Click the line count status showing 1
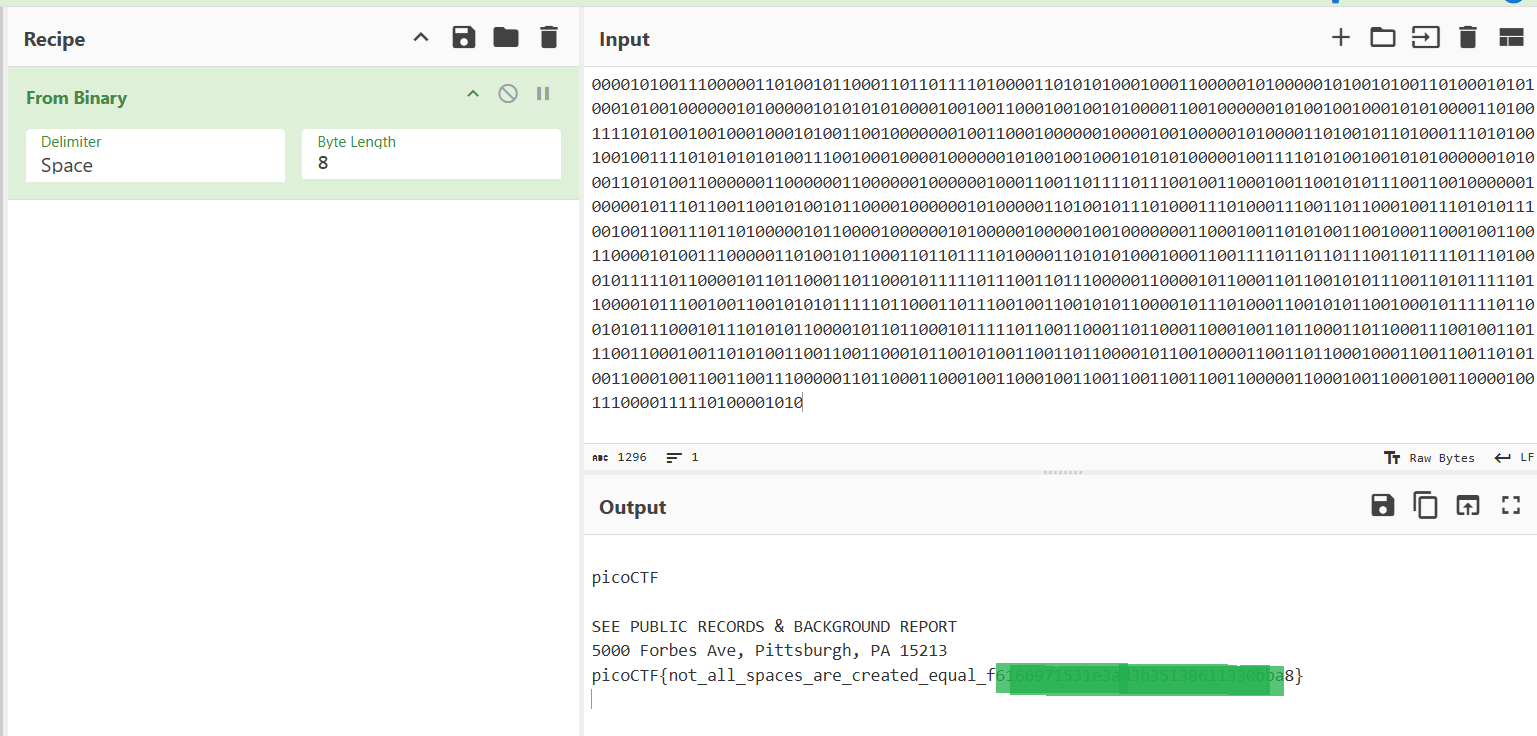 682,457
